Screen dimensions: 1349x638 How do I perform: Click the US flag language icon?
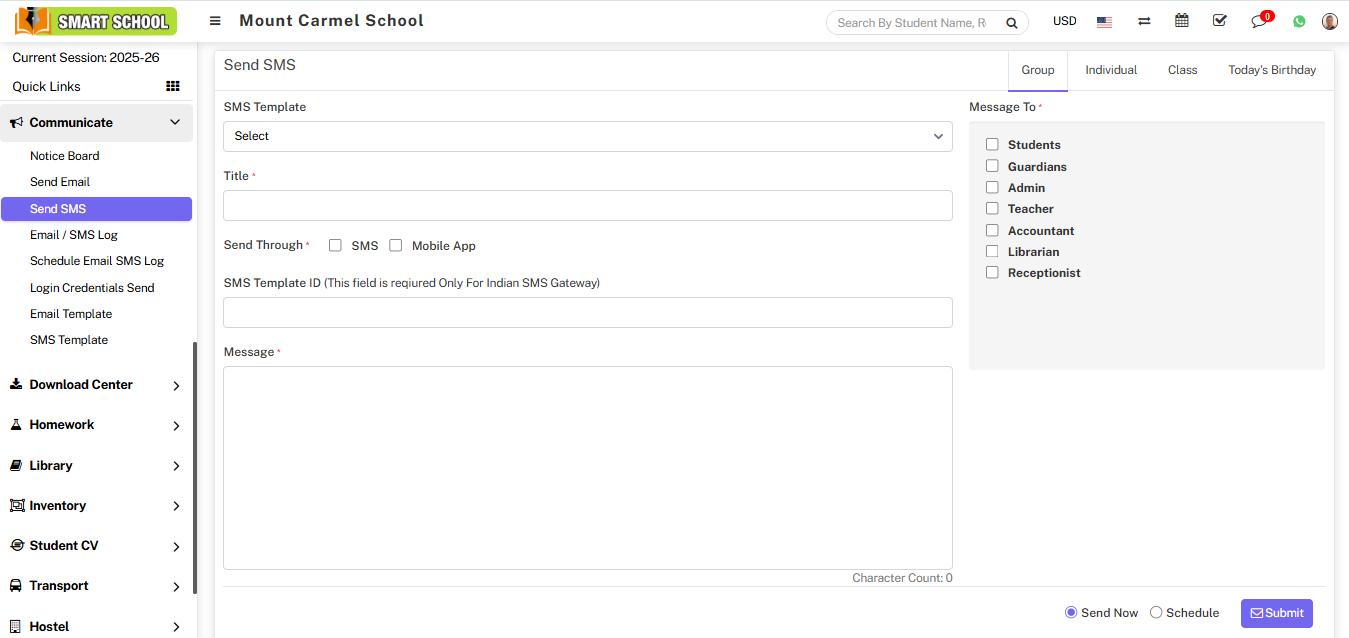tap(1104, 22)
